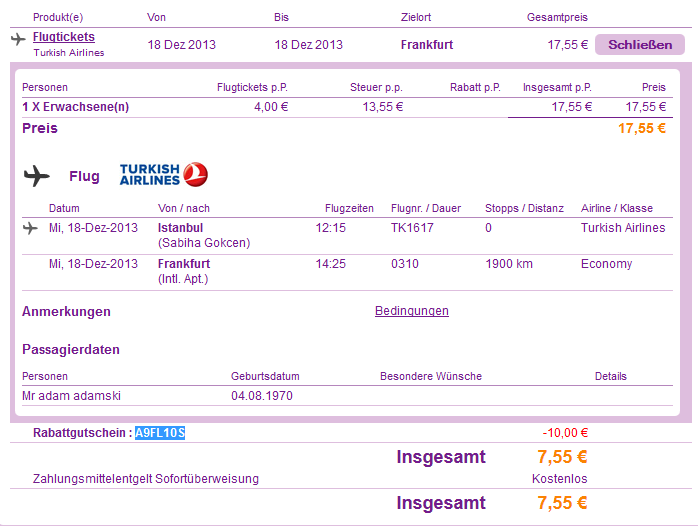This screenshot has height=526, width=698.
Task: Click the Turkish Airlines logo
Action: (x=164, y=174)
